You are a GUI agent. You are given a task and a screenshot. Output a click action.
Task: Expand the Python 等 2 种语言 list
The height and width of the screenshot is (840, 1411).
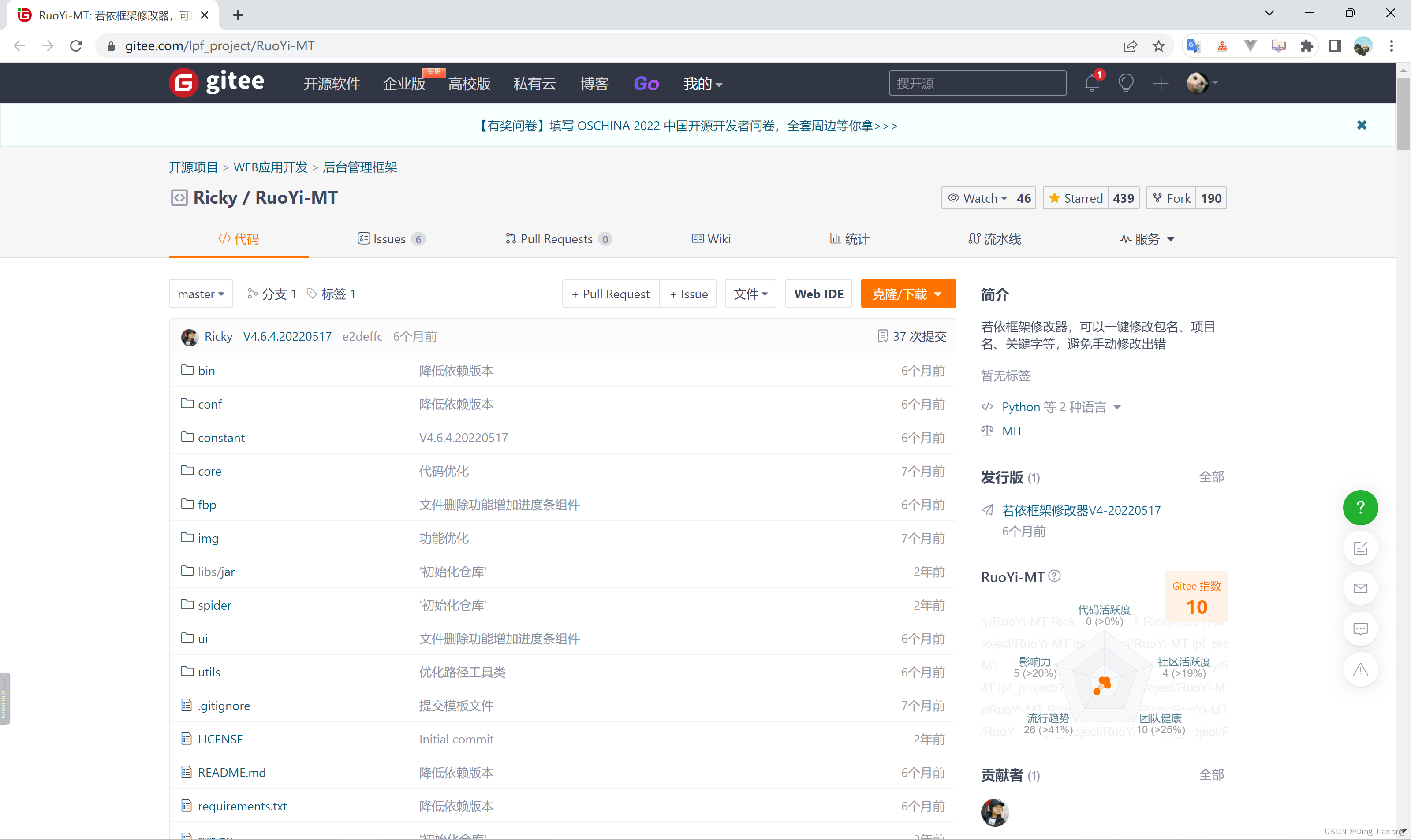pyautogui.click(x=1061, y=406)
